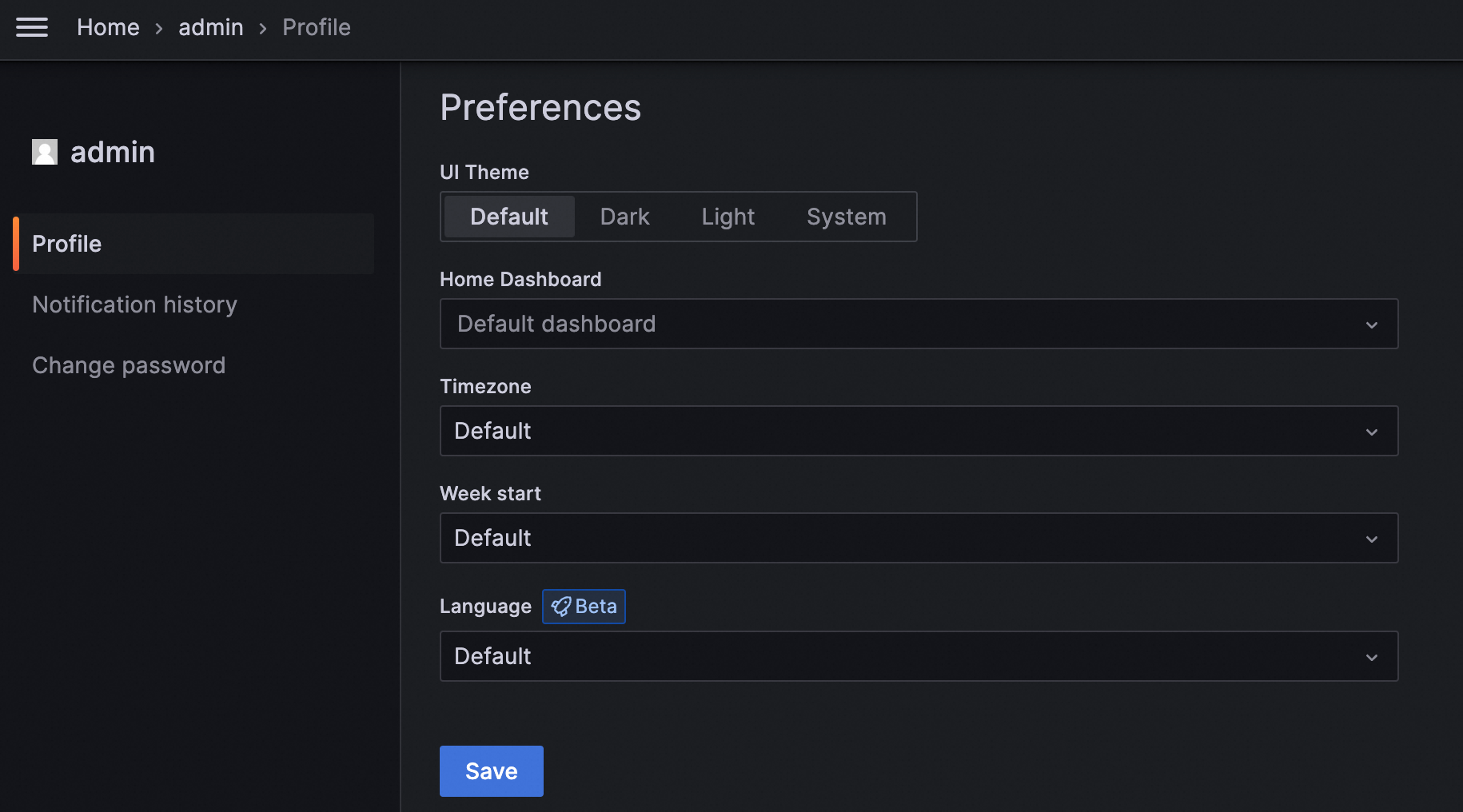1463x812 pixels.
Task: Open the Language selection dropdown
Action: point(903,656)
